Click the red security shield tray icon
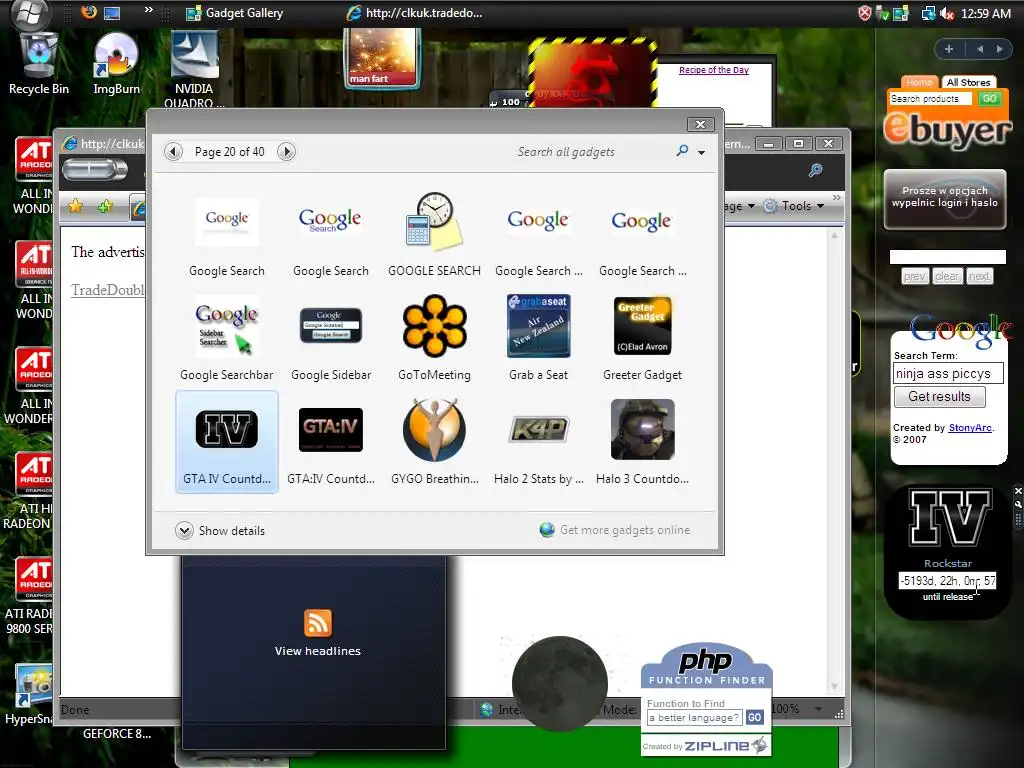This screenshot has width=1024, height=768. (x=864, y=13)
